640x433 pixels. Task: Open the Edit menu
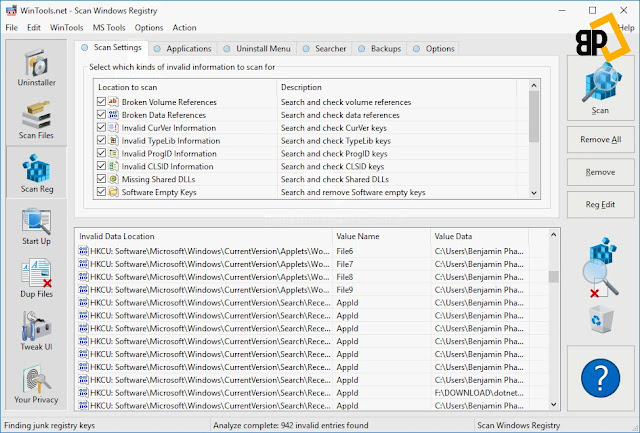pyautogui.click(x=34, y=28)
